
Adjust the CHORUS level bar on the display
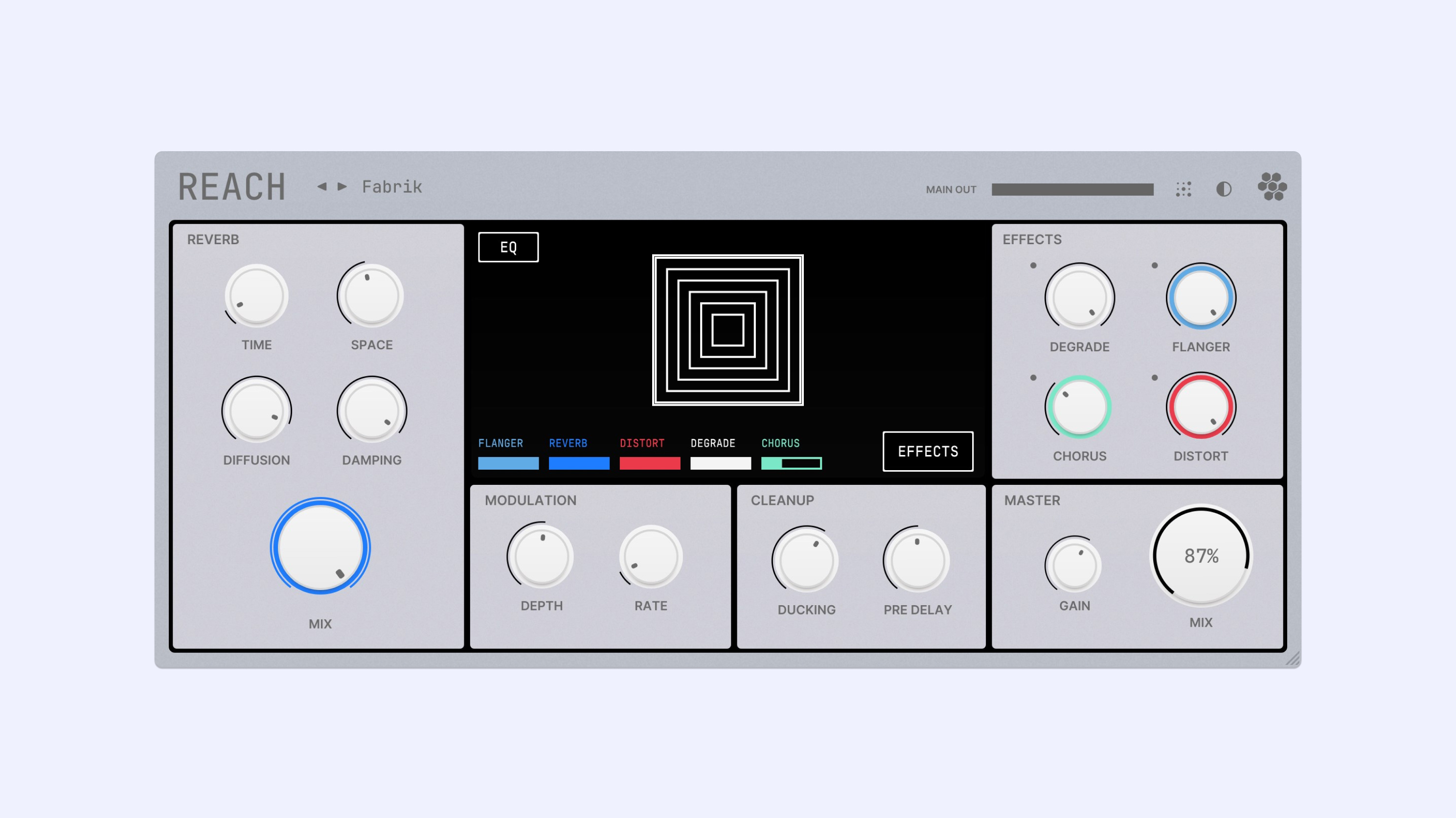pos(791,462)
